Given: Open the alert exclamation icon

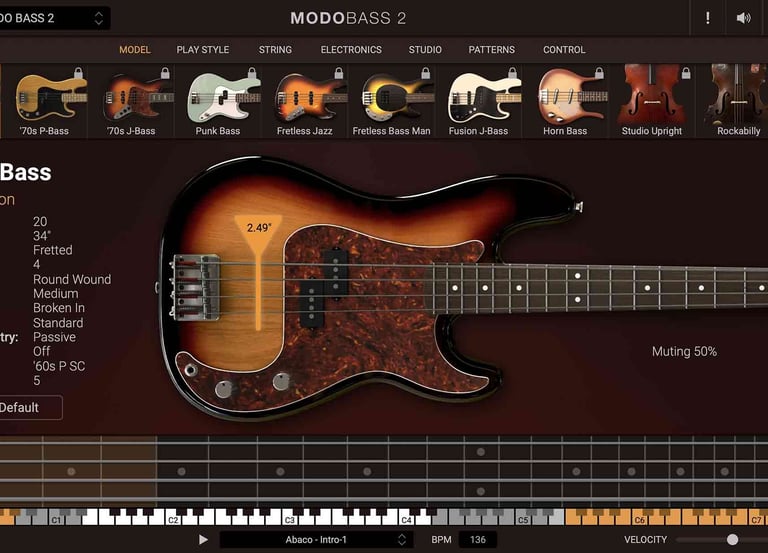Looking at the screenshot, I should [x=707, y=18].
